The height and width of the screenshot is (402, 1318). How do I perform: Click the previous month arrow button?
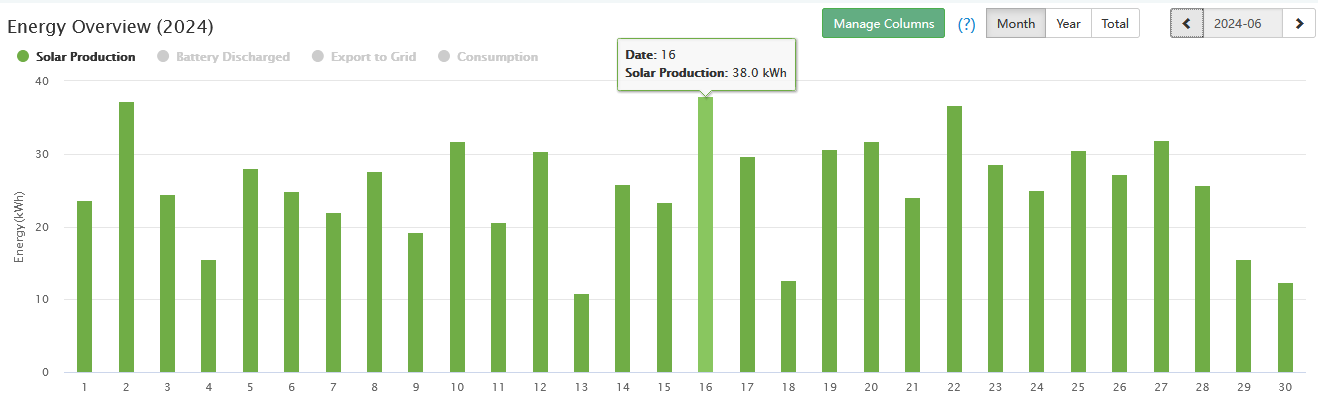click(x=1187, y=23)
